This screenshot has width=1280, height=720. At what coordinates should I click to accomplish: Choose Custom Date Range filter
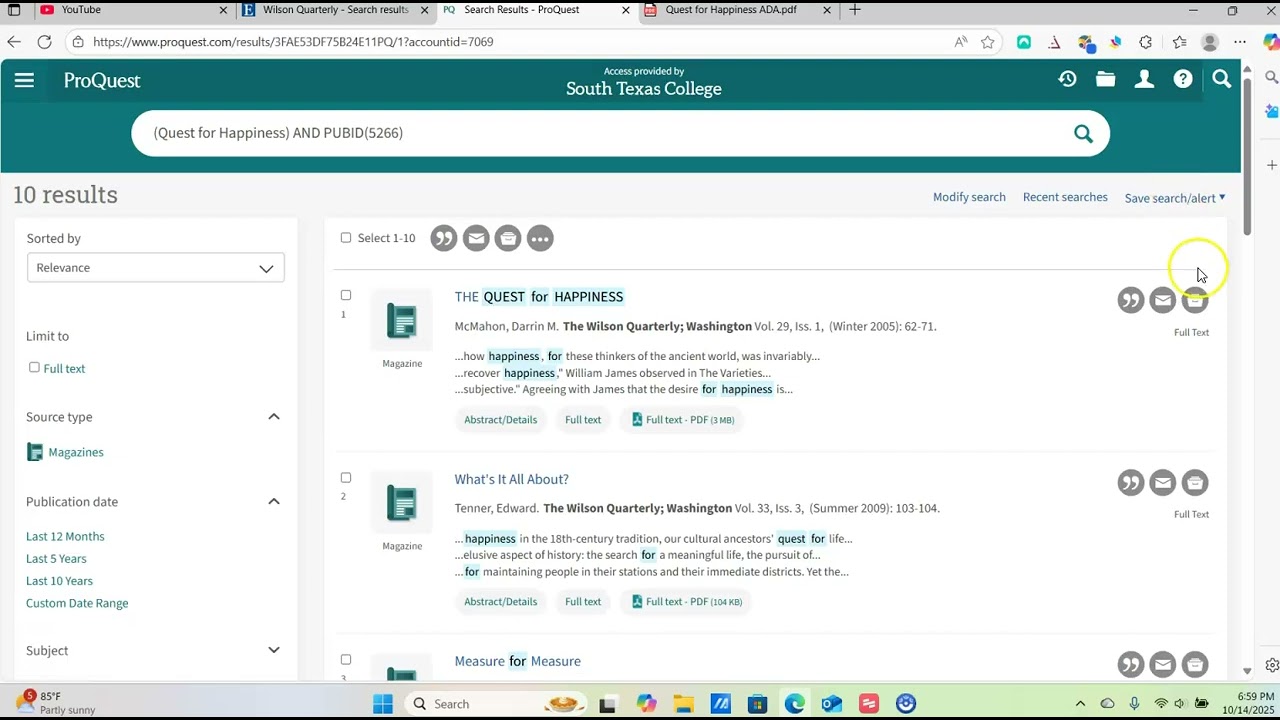[x=77, y=603]
